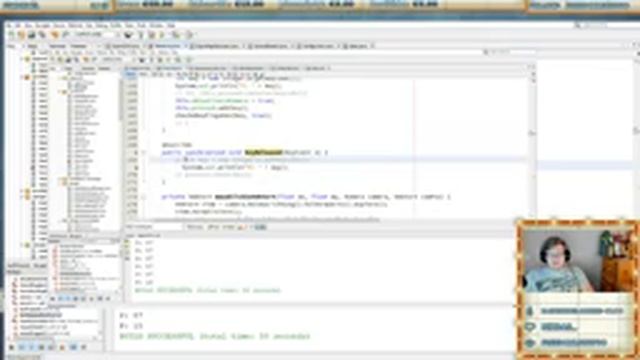Click the webcam video thumbnail
This screenshot has height=360, width=640.
[578, 261]
